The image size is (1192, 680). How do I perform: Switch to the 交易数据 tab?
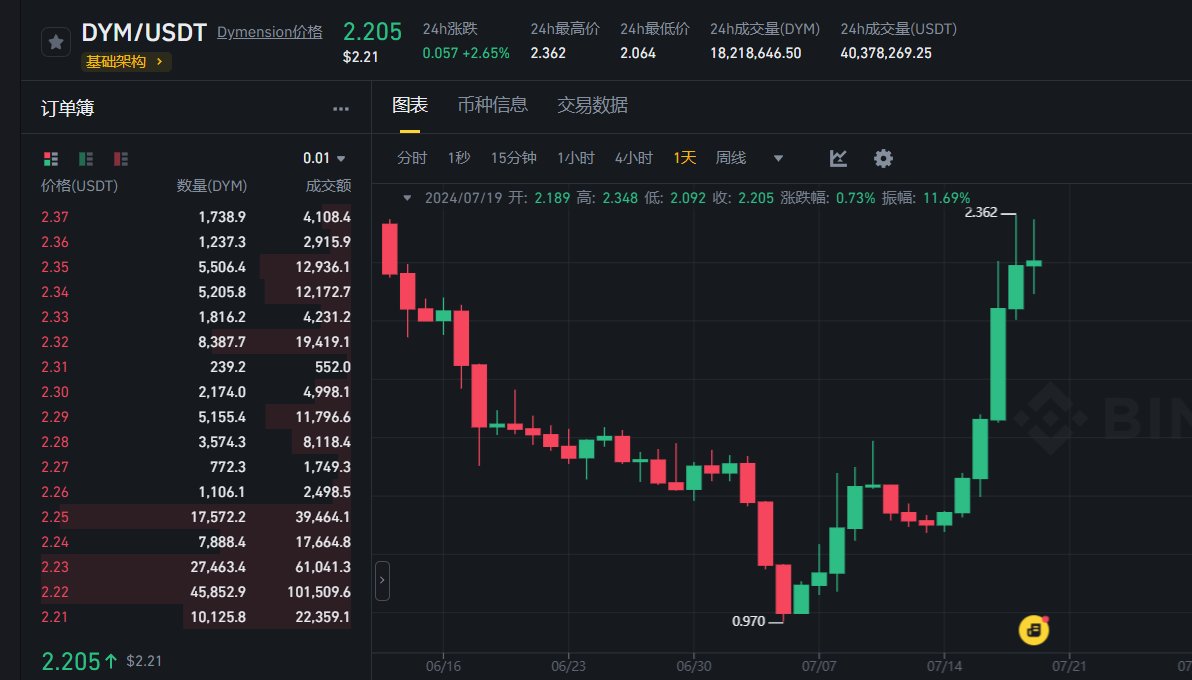pyautogui.click(x=592, y=105)
